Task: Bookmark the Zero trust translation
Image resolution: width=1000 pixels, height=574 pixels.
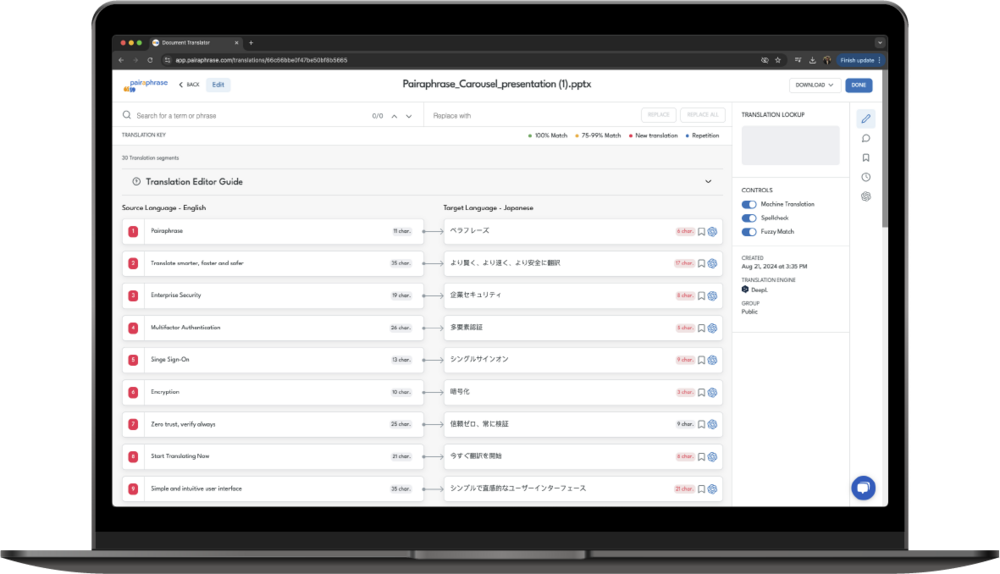Action: click(x=701, y=424)
